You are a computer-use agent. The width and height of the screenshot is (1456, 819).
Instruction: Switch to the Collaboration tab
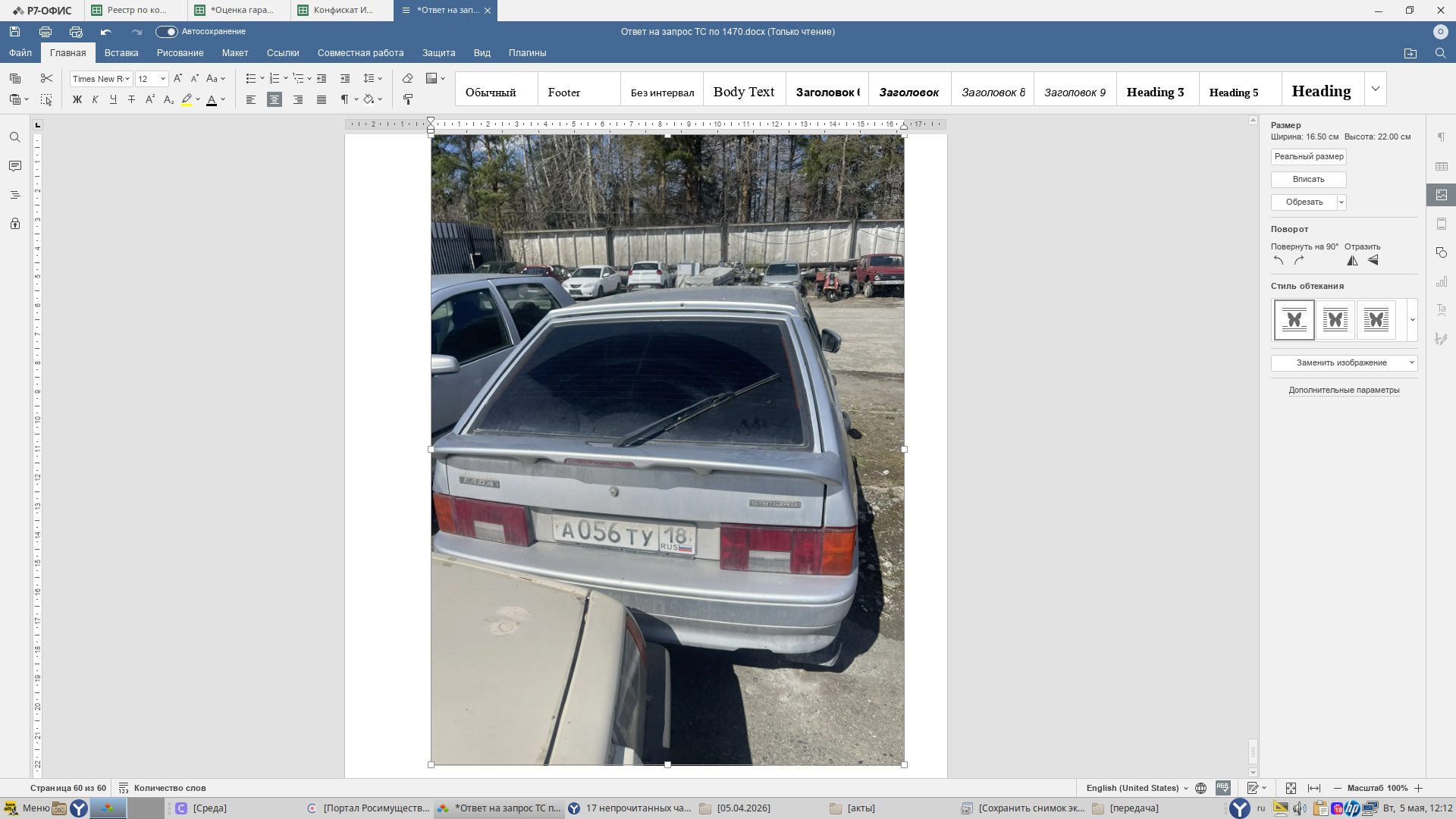[x=360, y=53]
